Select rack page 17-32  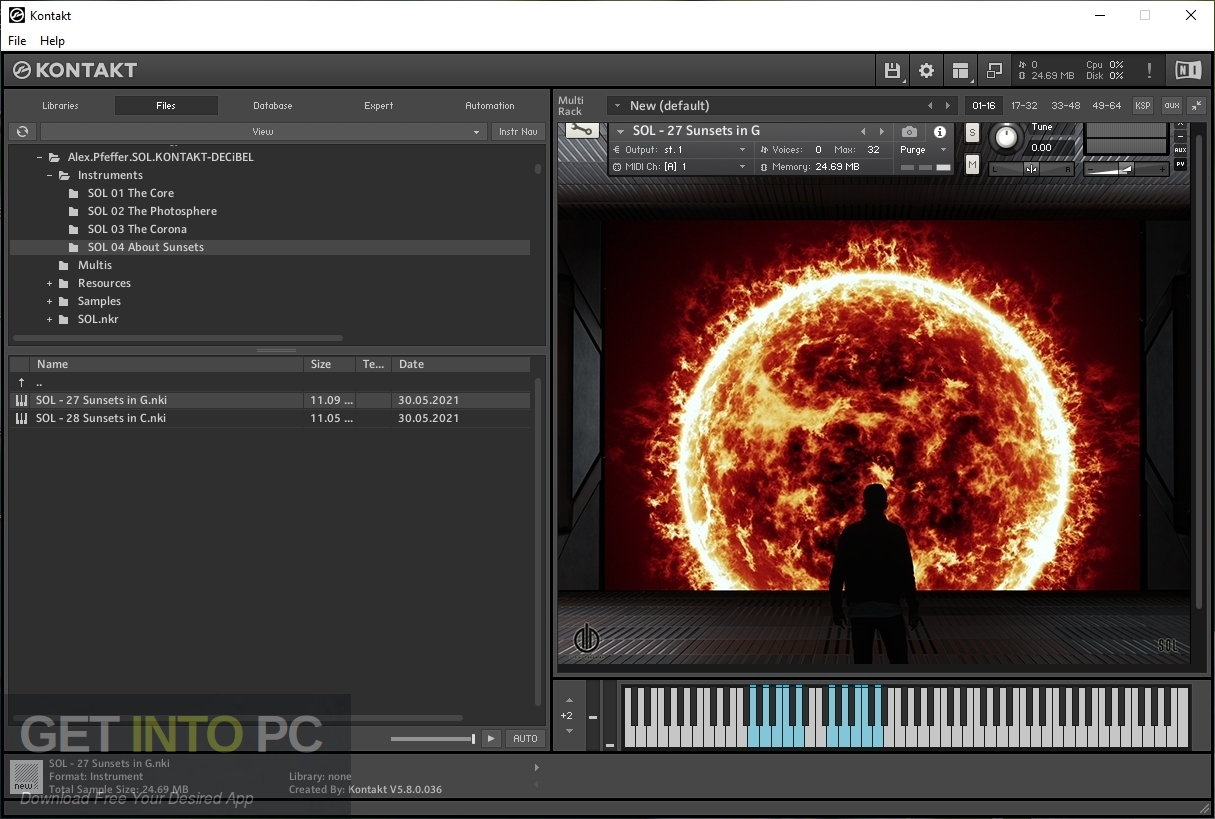(1024, 105)
